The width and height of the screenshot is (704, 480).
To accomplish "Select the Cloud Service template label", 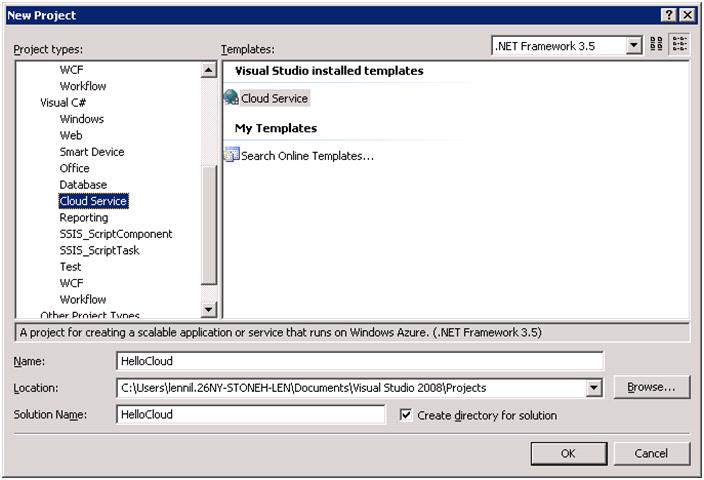I will tap(274, 98).
